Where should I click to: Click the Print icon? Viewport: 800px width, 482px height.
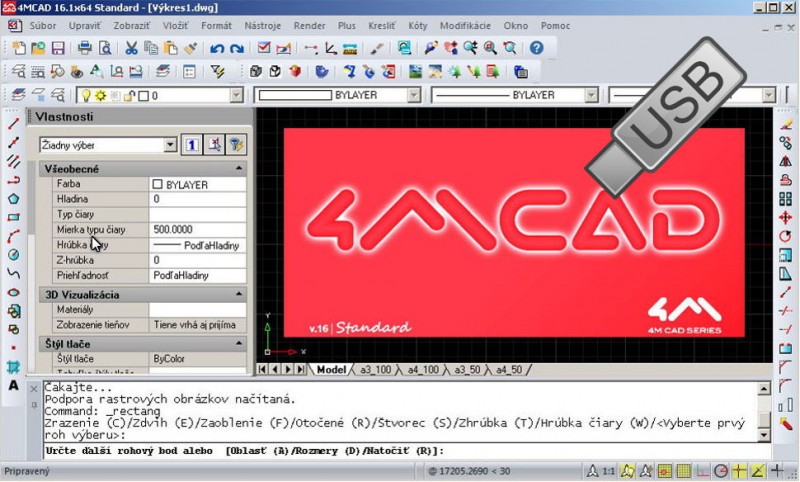(x=85, y=48)
